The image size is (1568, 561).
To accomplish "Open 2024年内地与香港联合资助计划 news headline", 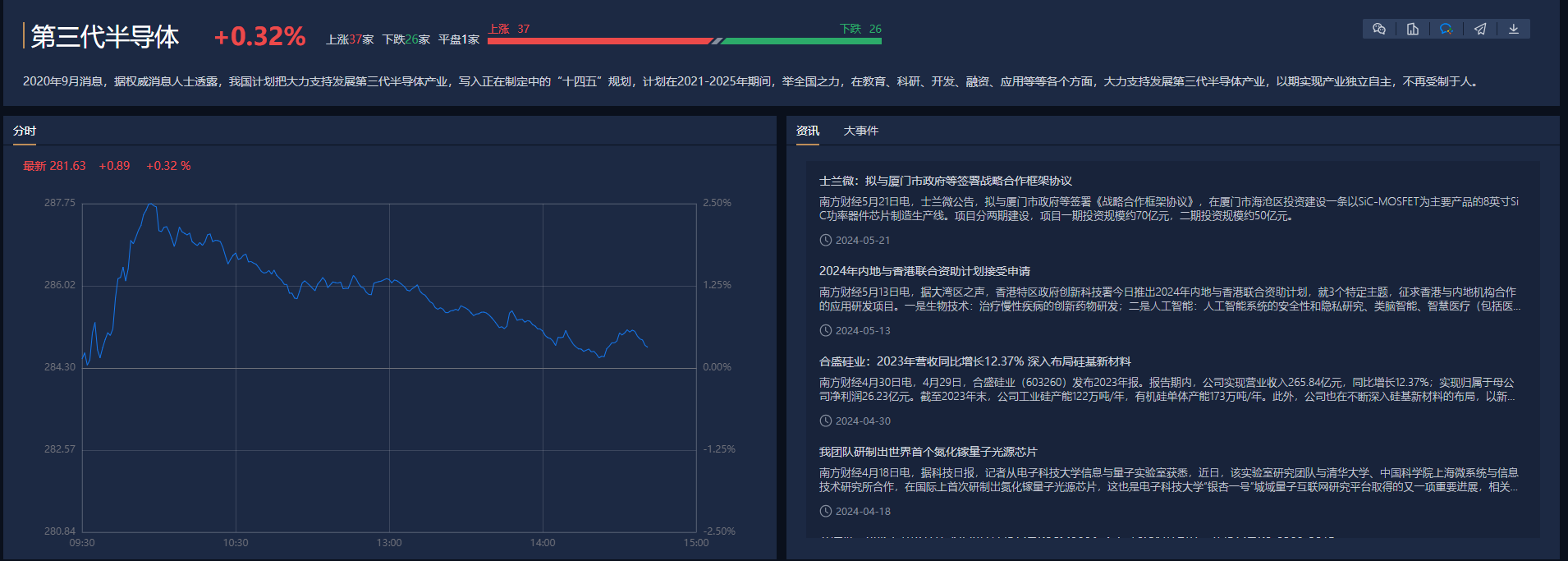I will point(924,271).
